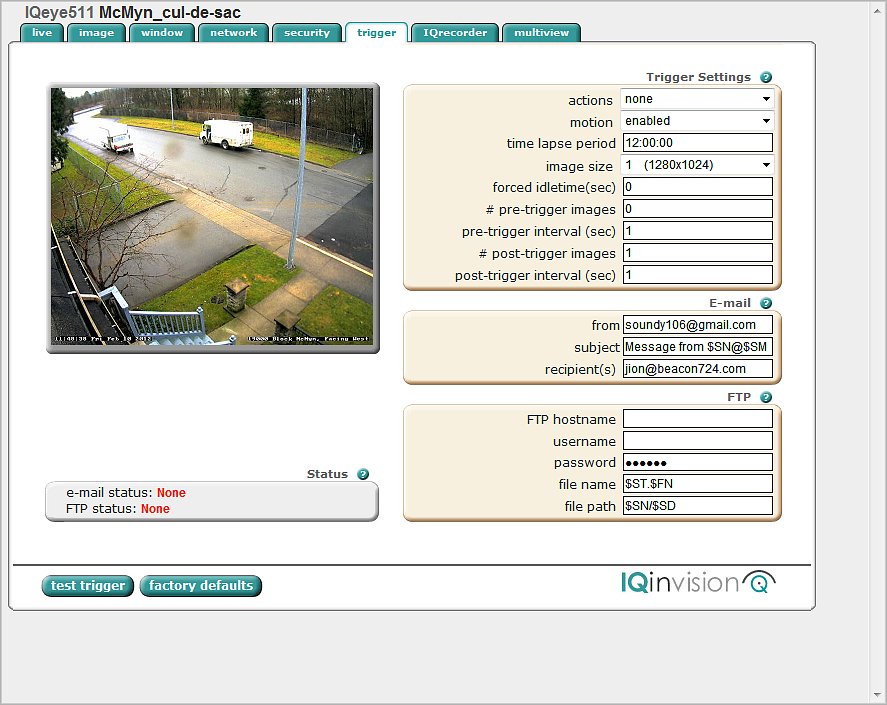The width and height of the screenshot is (887, 705).
Task: Open help icon beside Status heading
Action: tap(363, 474)
